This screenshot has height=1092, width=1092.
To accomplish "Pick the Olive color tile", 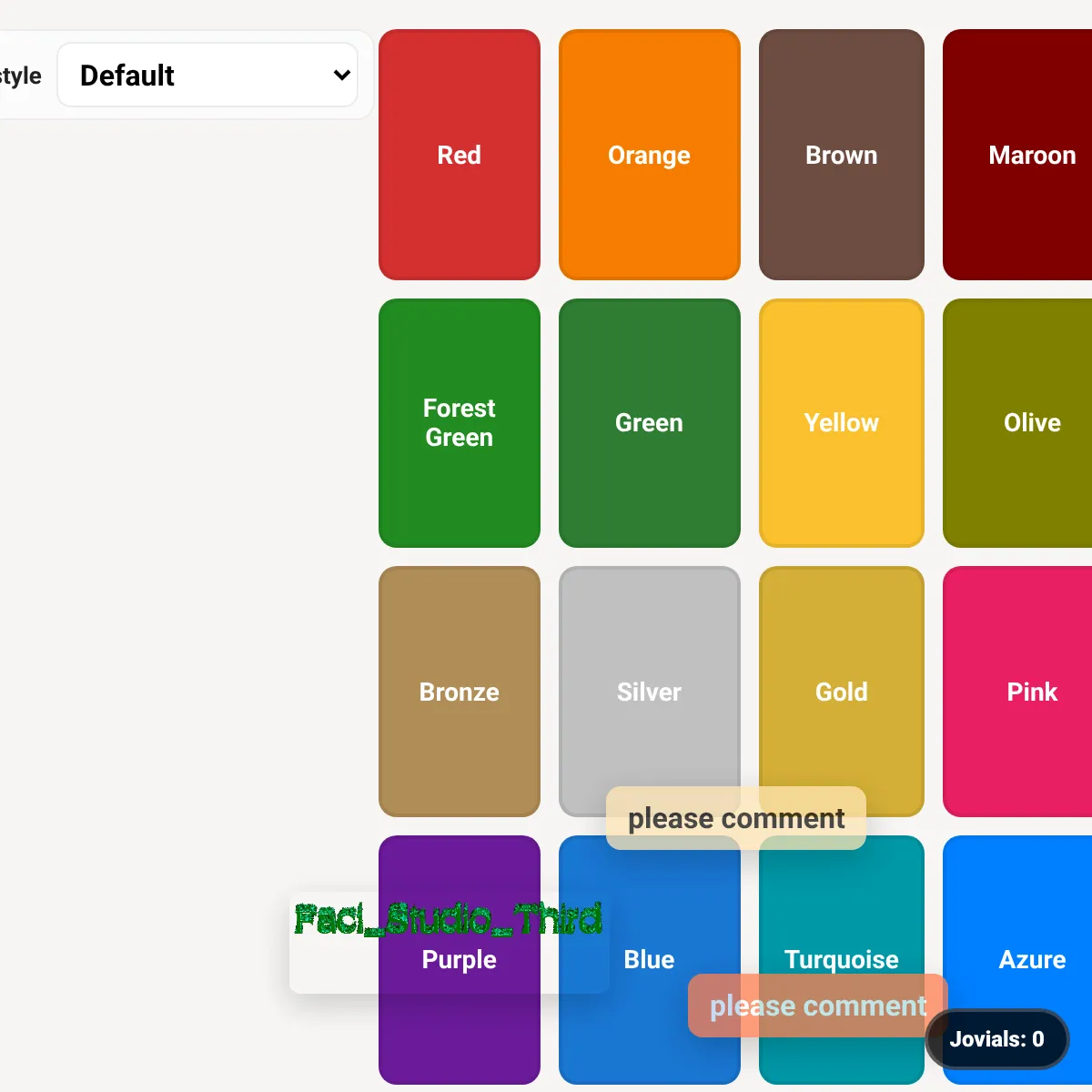I will (1019, 422).
